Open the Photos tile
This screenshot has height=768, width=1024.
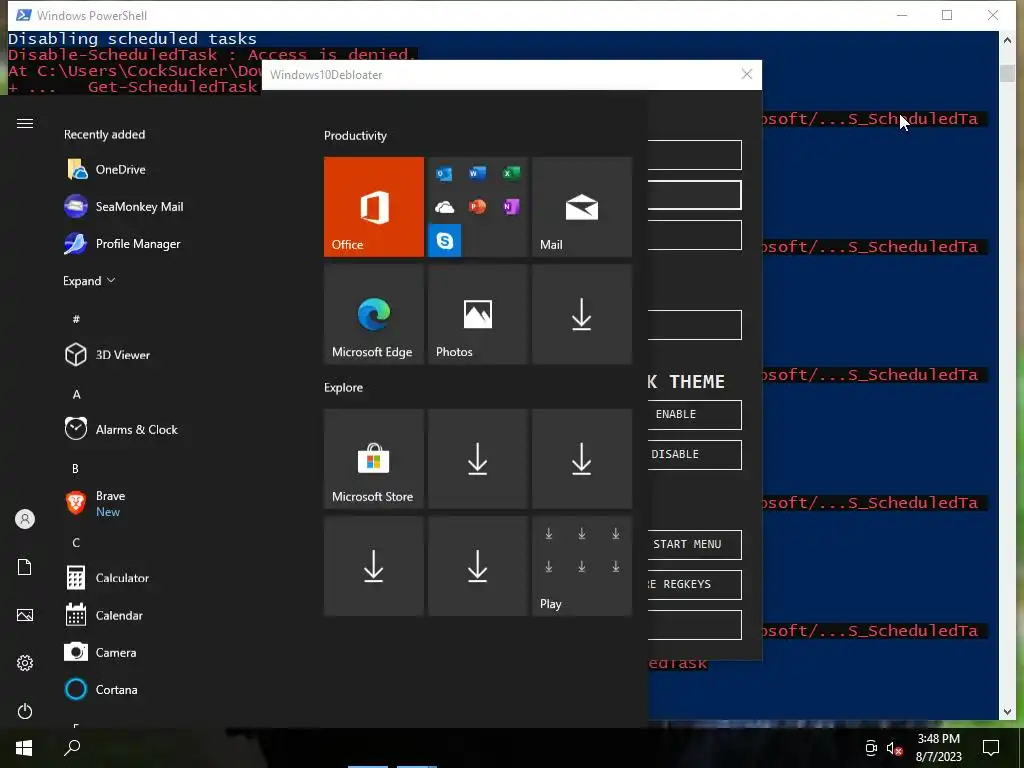(x=477, y=314)
